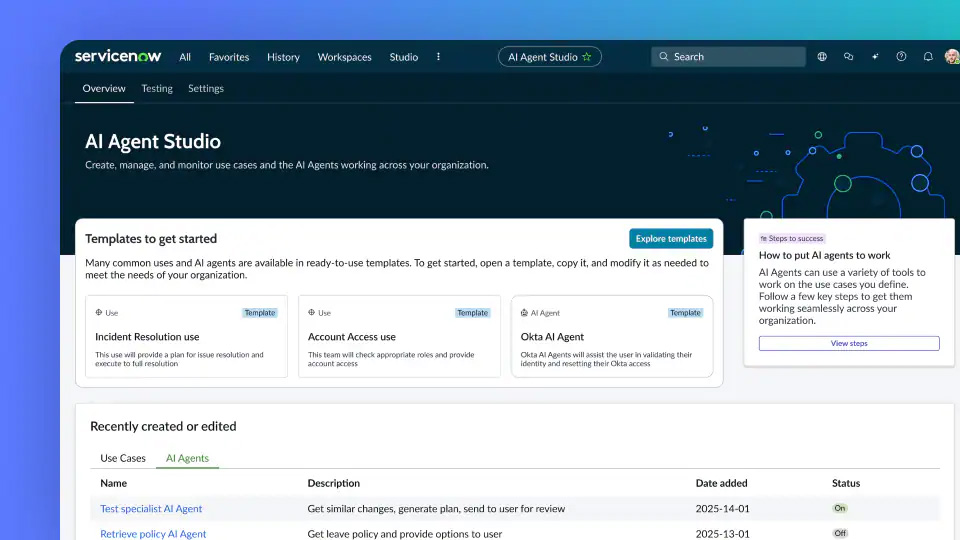Click the View steps button
960x540 pixels.
point(849,343)
